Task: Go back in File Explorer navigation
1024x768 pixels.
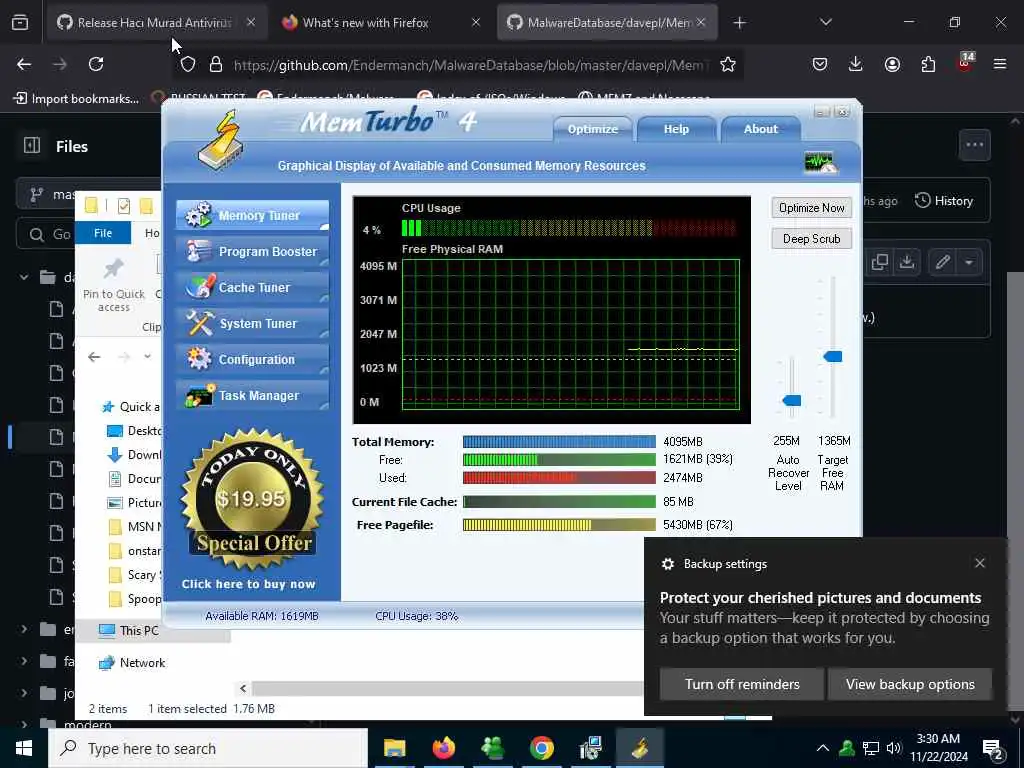Action: point(94,357)
